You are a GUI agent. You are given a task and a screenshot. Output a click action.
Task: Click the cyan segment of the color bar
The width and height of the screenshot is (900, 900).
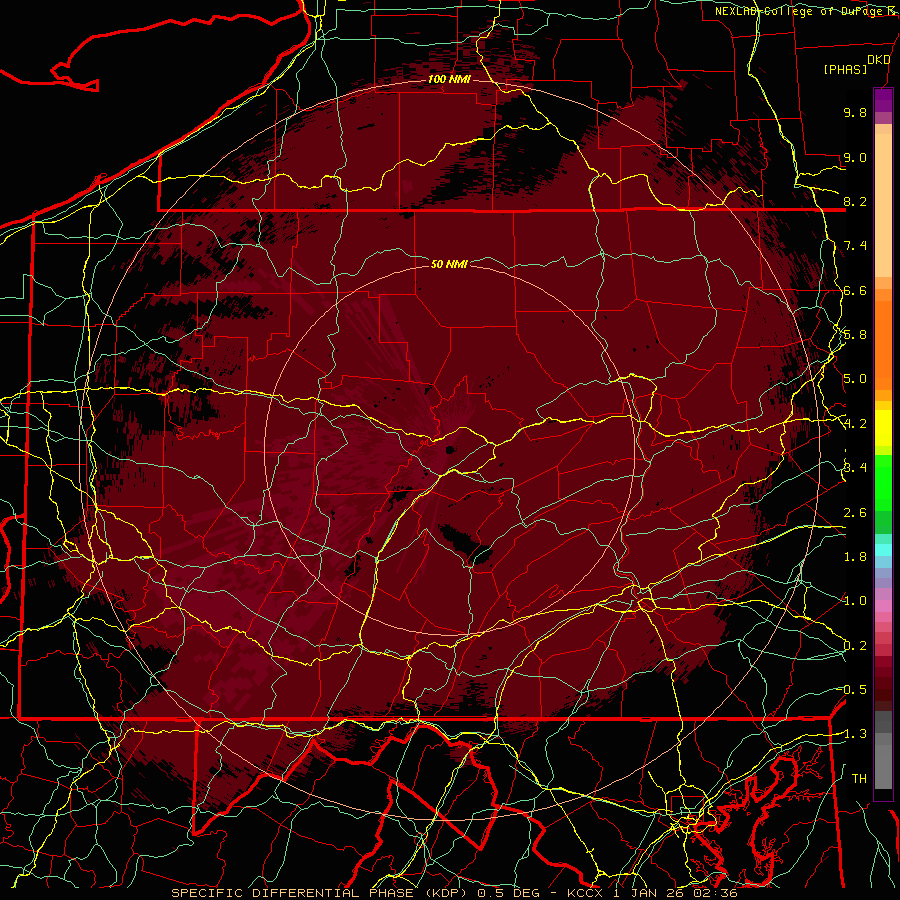[x=883, y=550]
